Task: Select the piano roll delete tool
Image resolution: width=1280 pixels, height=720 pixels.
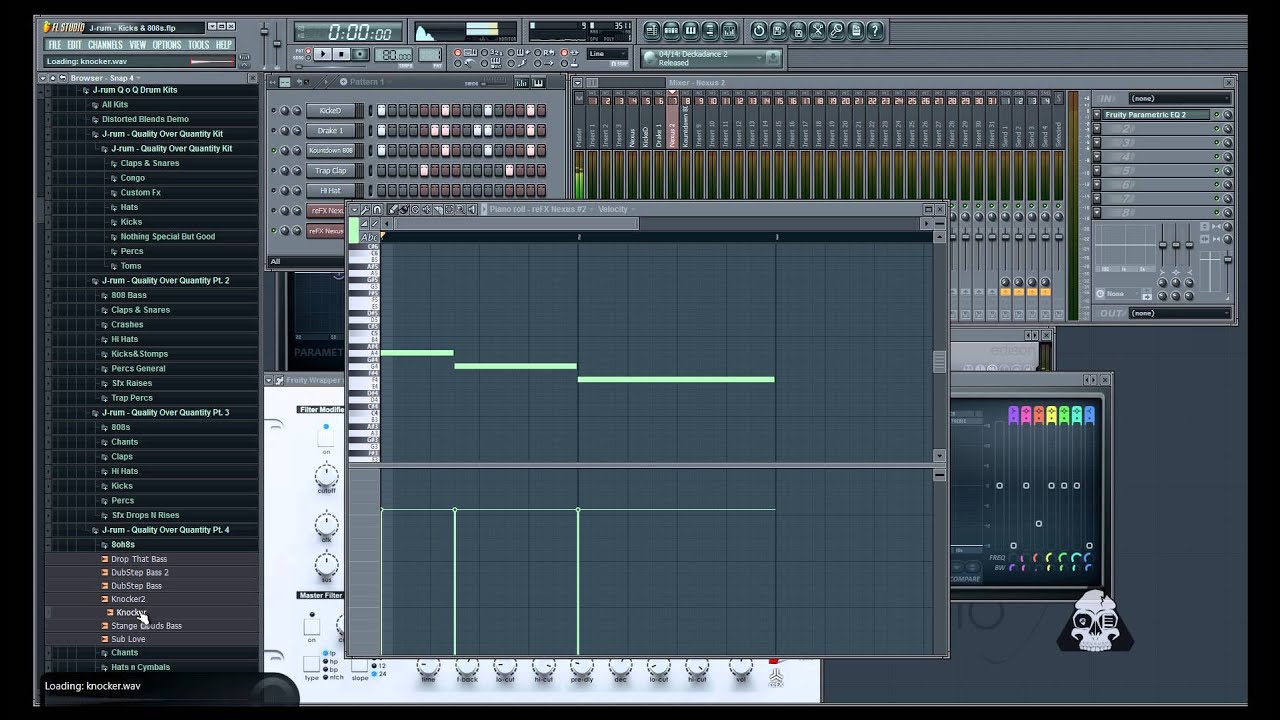Action: (x=416, y=209)
